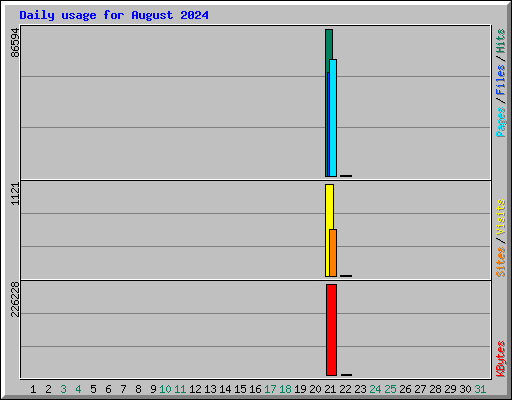512x400 pixels.
Task: Click day 5 on the x-axis
Action: click(93, 389)
